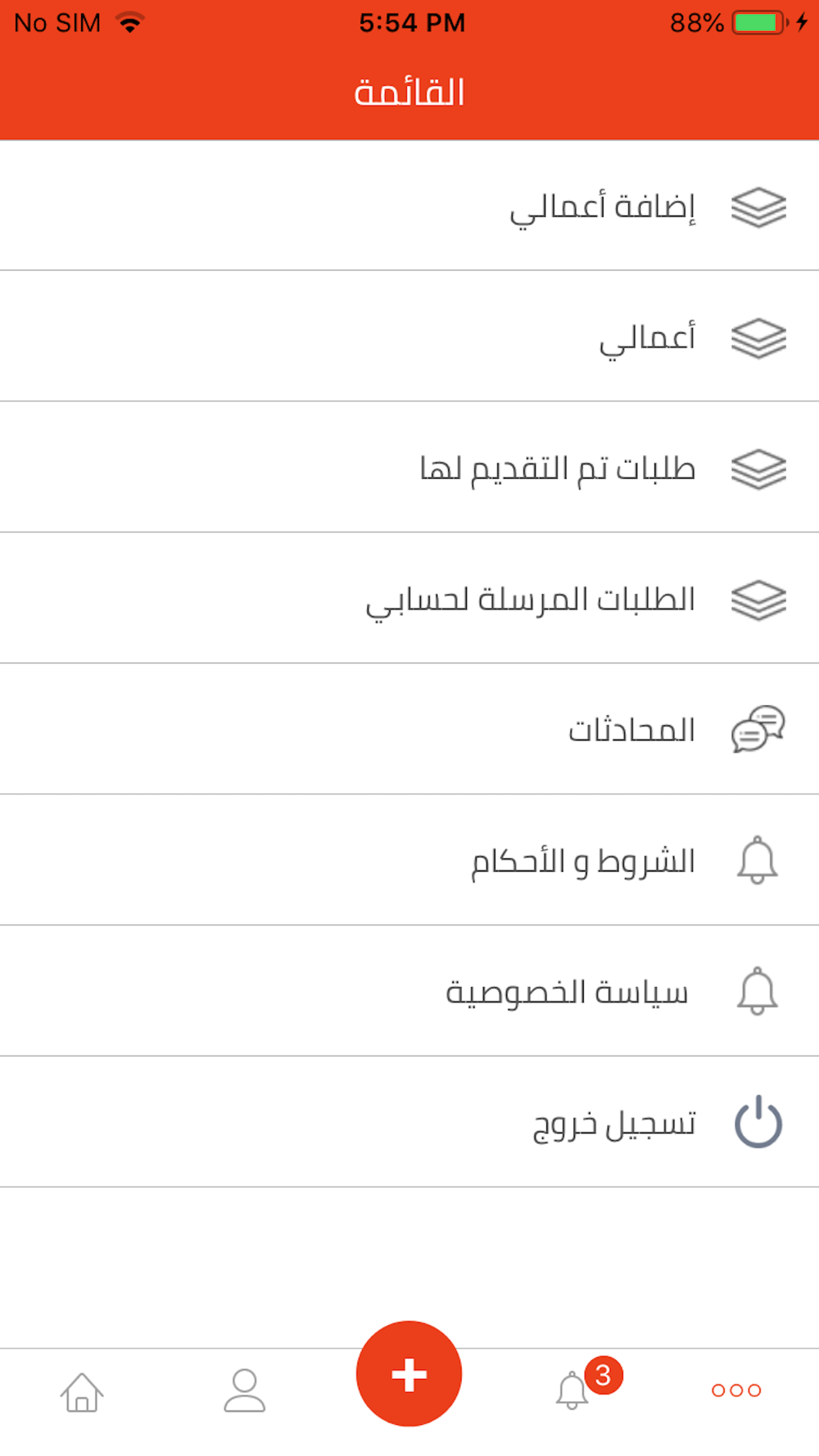Tap the layers icon beside أعمالي
The height and width of the screenshot is (1456, 819).
point(758,338)
